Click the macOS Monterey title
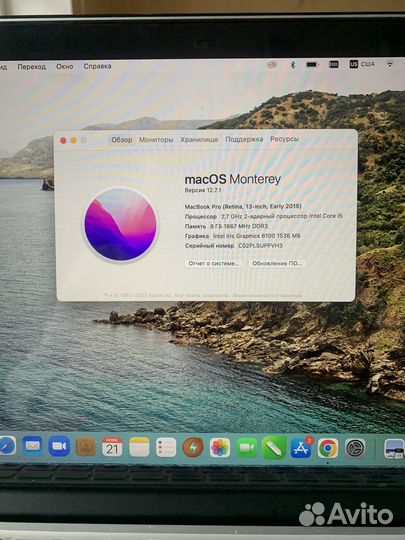Image resolution: width=405 pixels, height=540 pixels. (233, 179)
